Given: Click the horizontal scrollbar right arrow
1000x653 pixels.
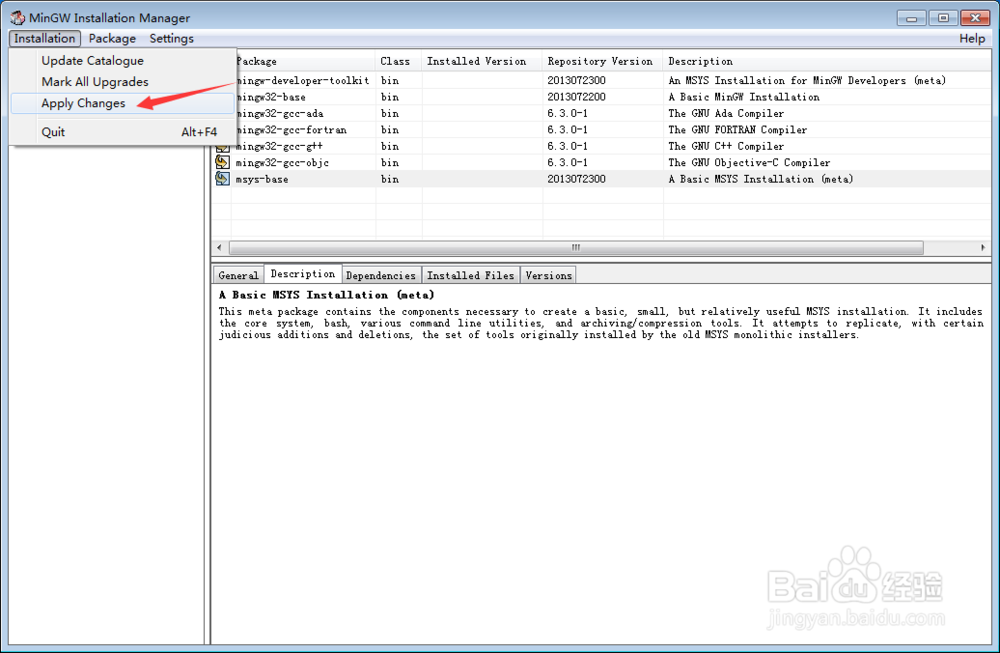Looking at the screenshot, I should click(983, 247).
